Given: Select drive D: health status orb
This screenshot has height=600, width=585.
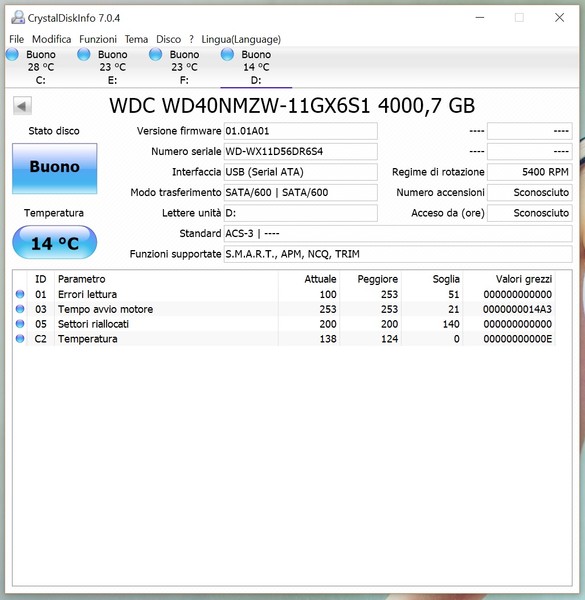Looking at the screenshot, I should [x=227, y=54].
